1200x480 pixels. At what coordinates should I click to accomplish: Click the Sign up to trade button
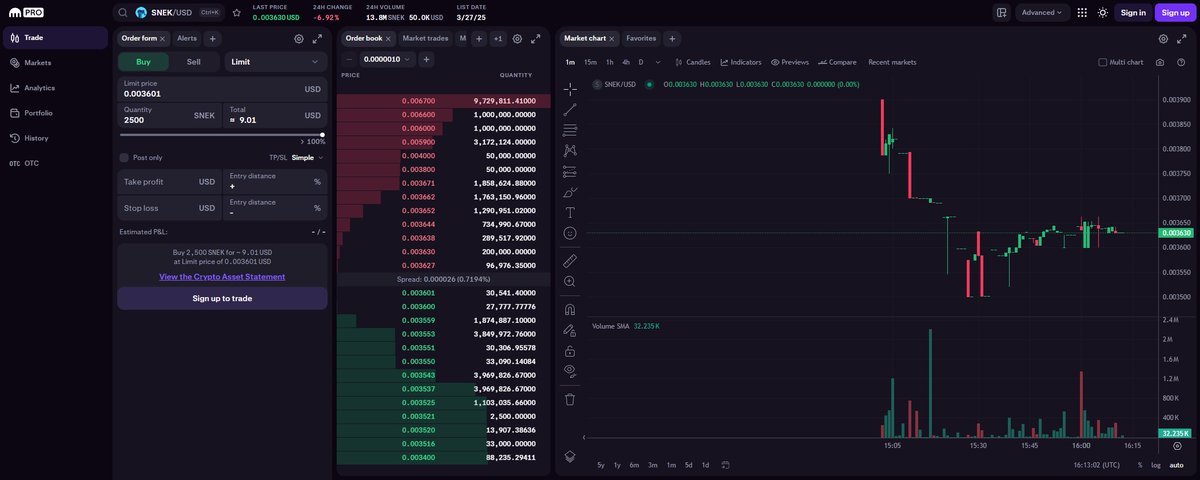tap(222, 298)
